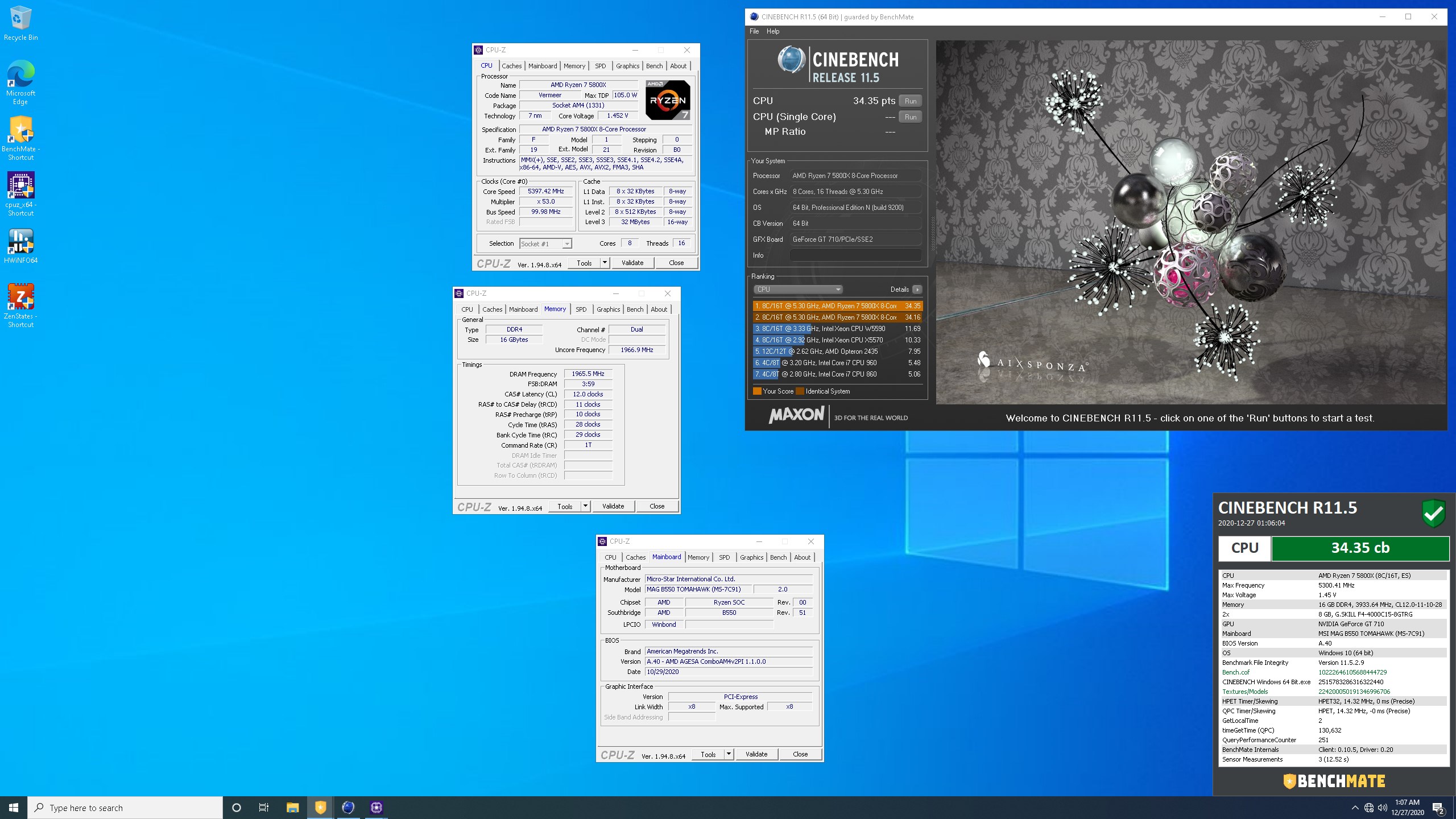Switch to BenchMate in the taskbar
Image resolution: width=1456 pixels, height=819 pixels.
(320, 808)
